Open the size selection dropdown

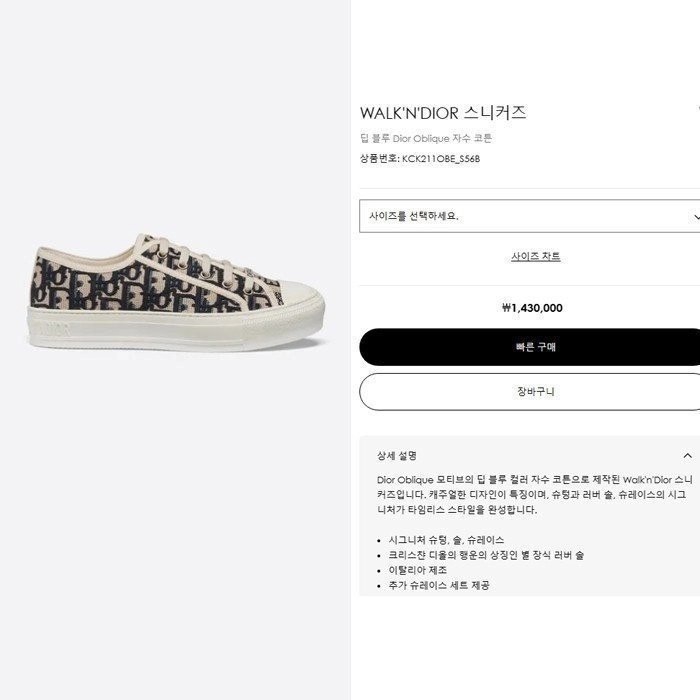tap(530, 216)
